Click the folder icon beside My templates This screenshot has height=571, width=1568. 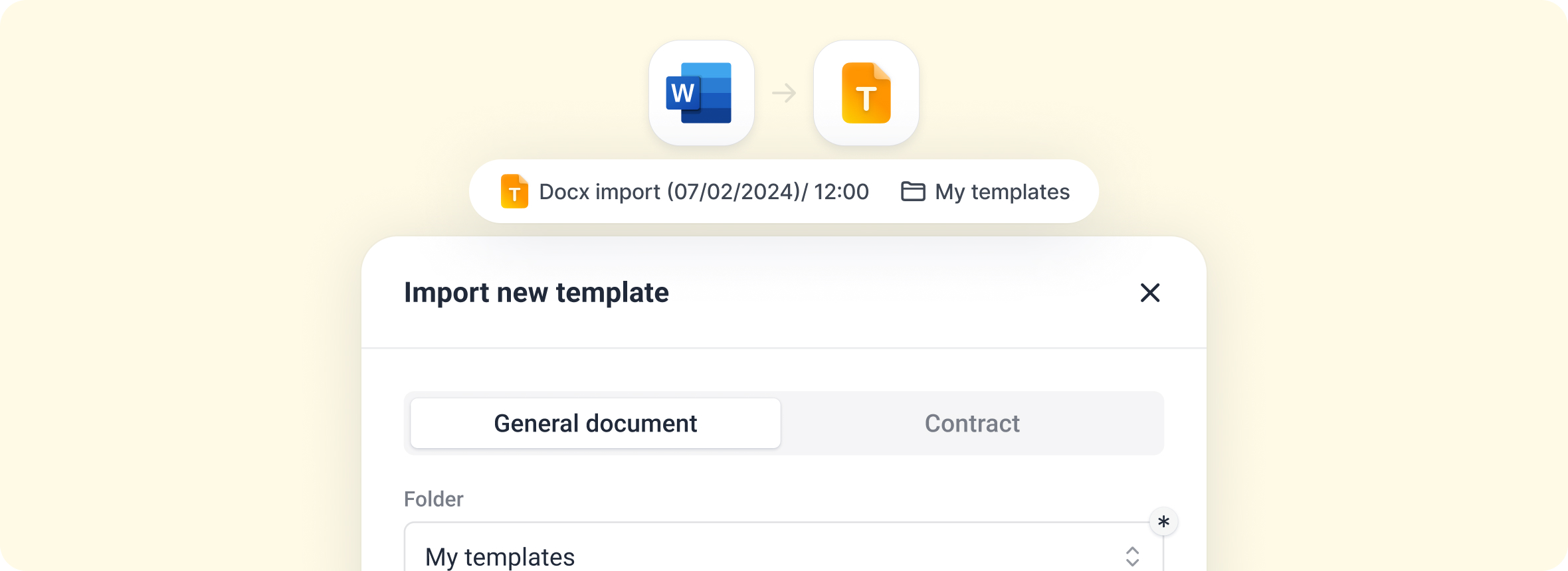click(x=913, y=191)
